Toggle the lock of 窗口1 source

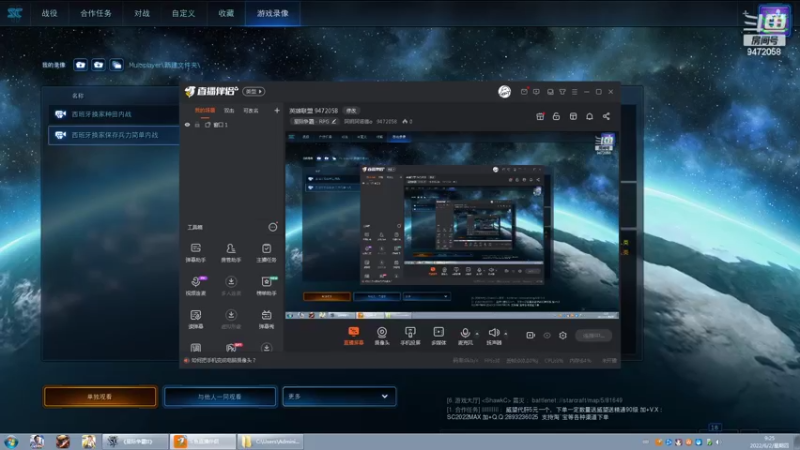point(197,124)
